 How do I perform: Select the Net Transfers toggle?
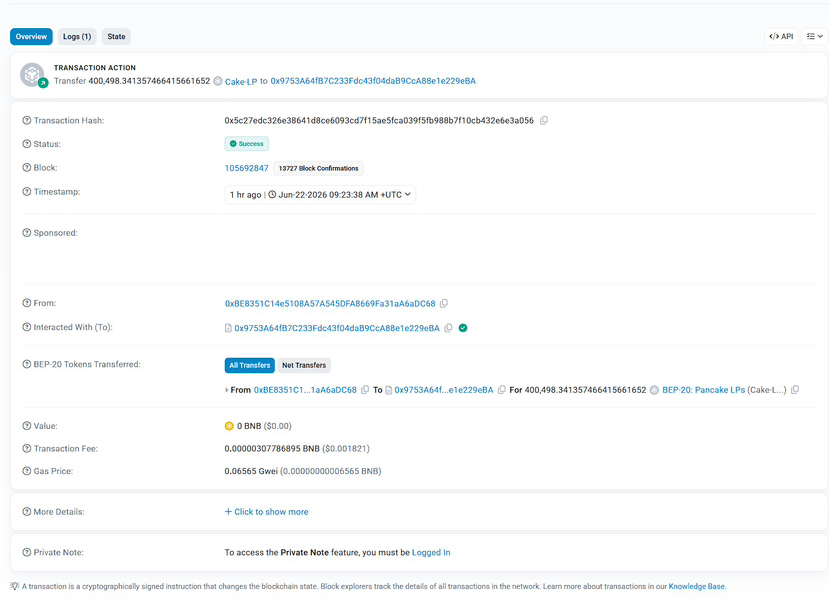[304, 365]
